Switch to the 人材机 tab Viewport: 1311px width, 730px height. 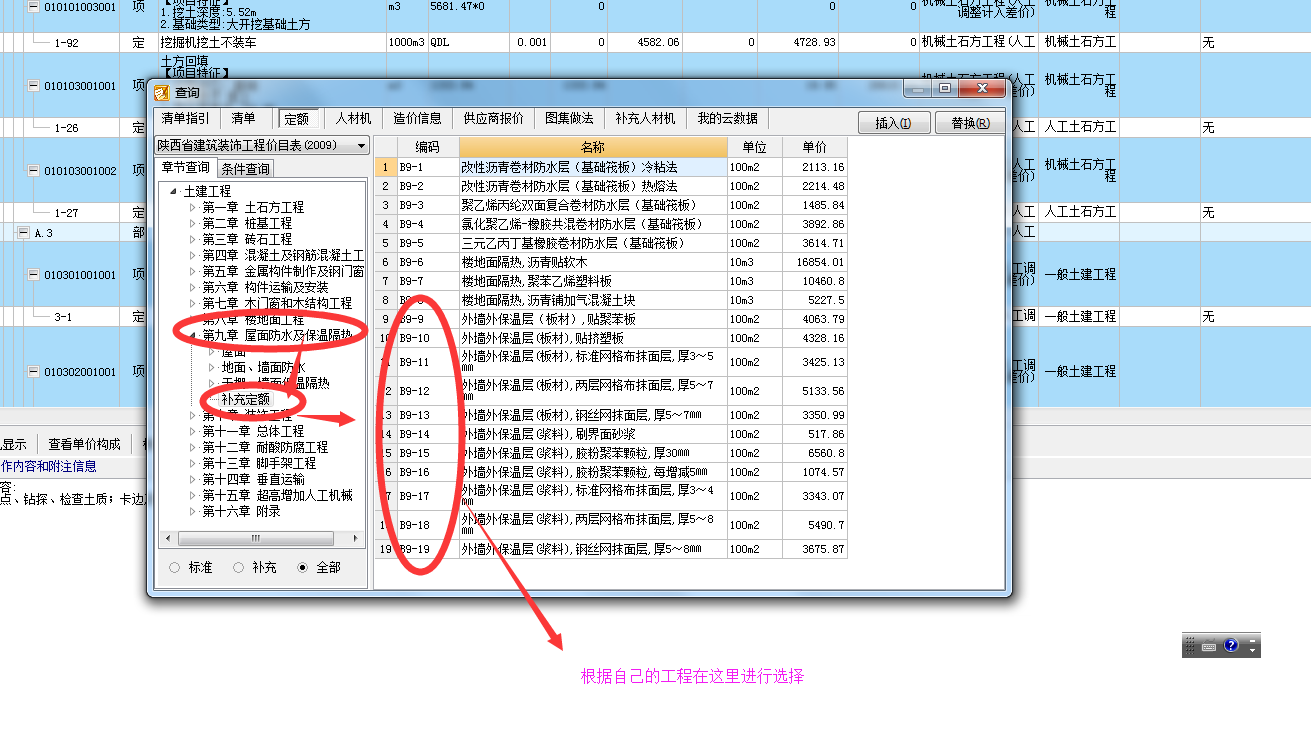coord(354,118)
